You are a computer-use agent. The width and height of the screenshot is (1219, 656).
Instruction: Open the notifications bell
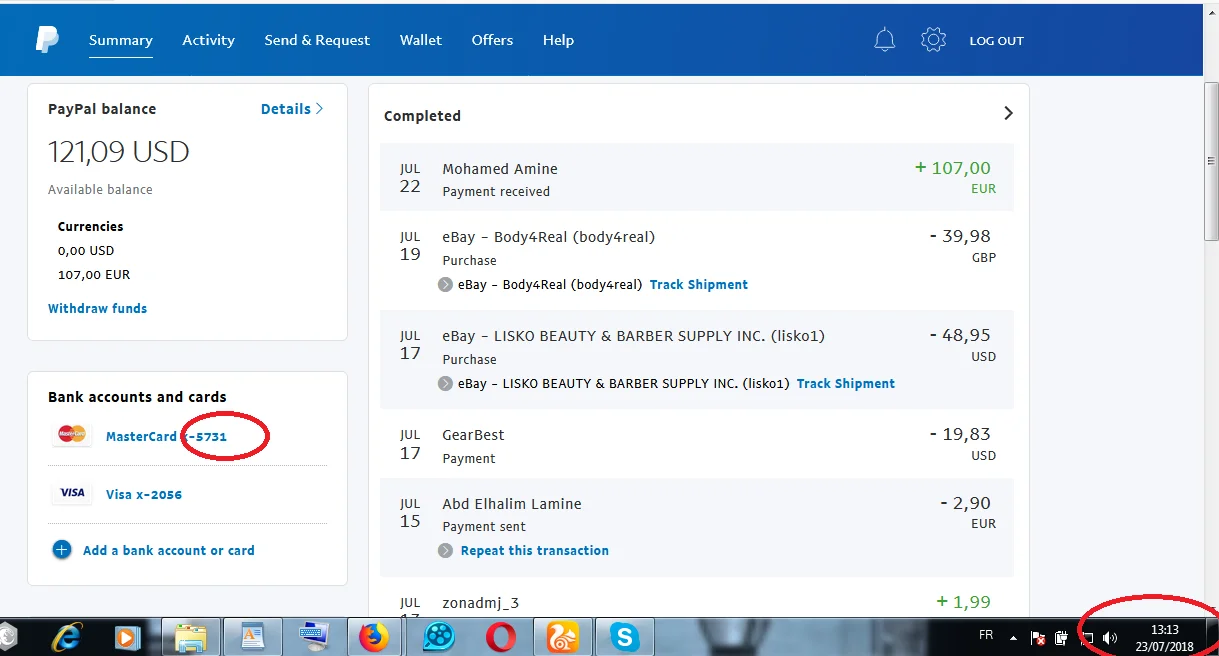884,40
